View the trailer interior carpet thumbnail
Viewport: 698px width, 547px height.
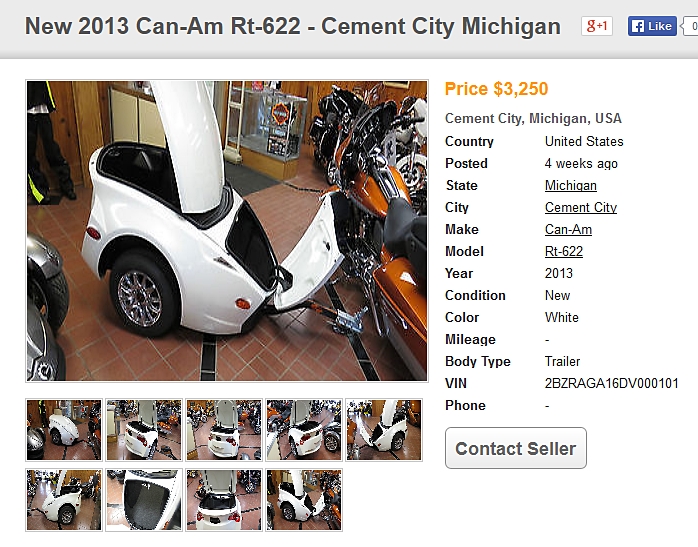click(x=144, y=500)
